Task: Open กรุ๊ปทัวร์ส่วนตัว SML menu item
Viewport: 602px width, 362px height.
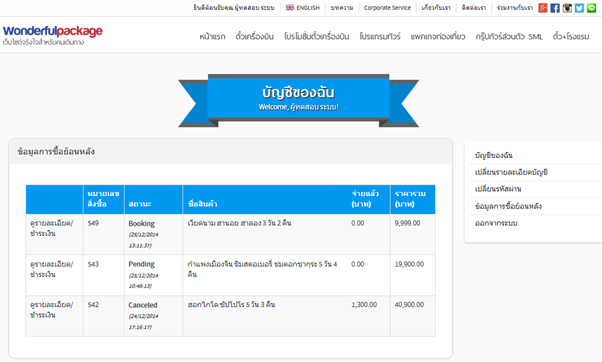Action: [509, 36]
